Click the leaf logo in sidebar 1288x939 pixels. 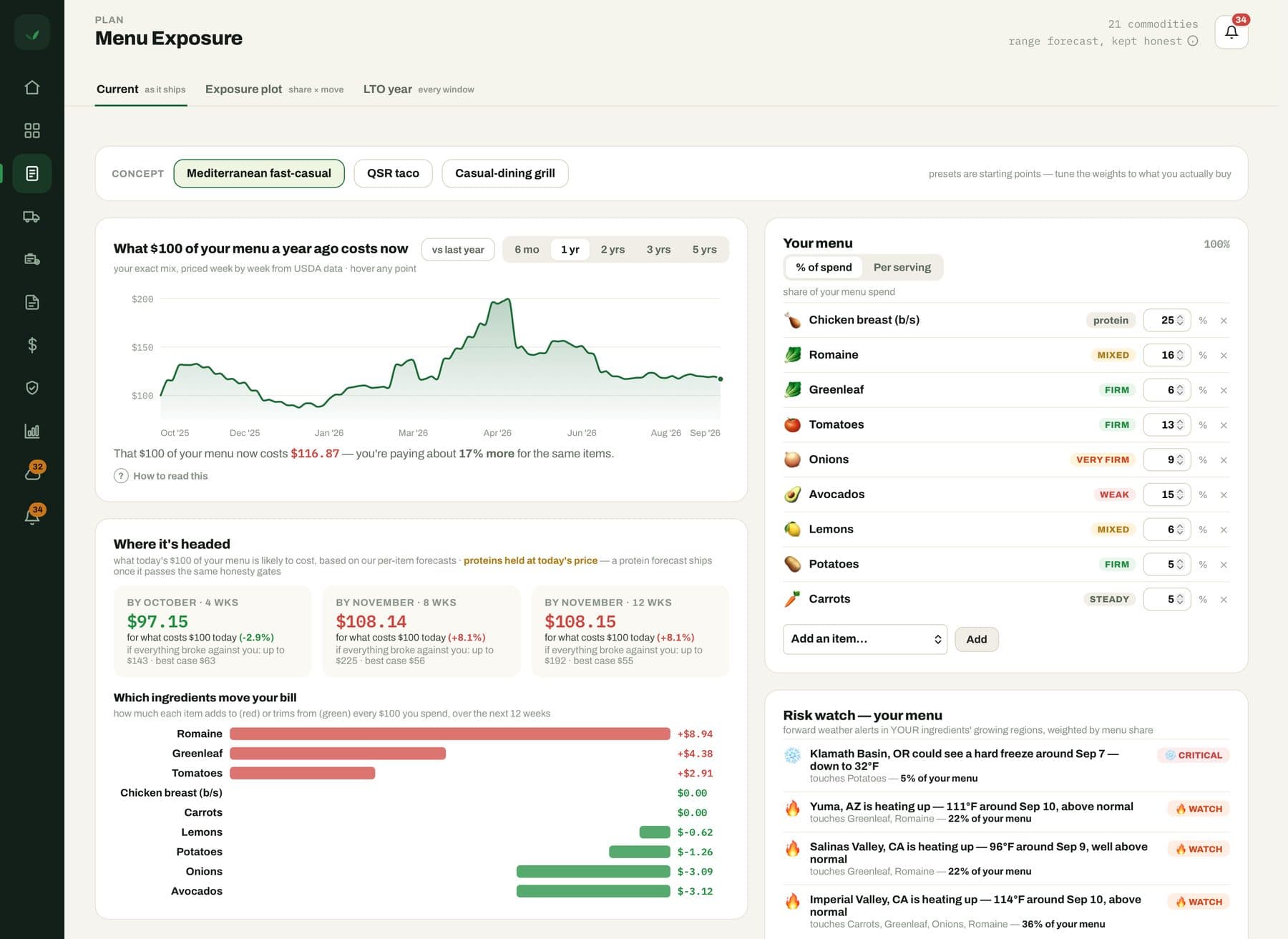tap(32, 33)
